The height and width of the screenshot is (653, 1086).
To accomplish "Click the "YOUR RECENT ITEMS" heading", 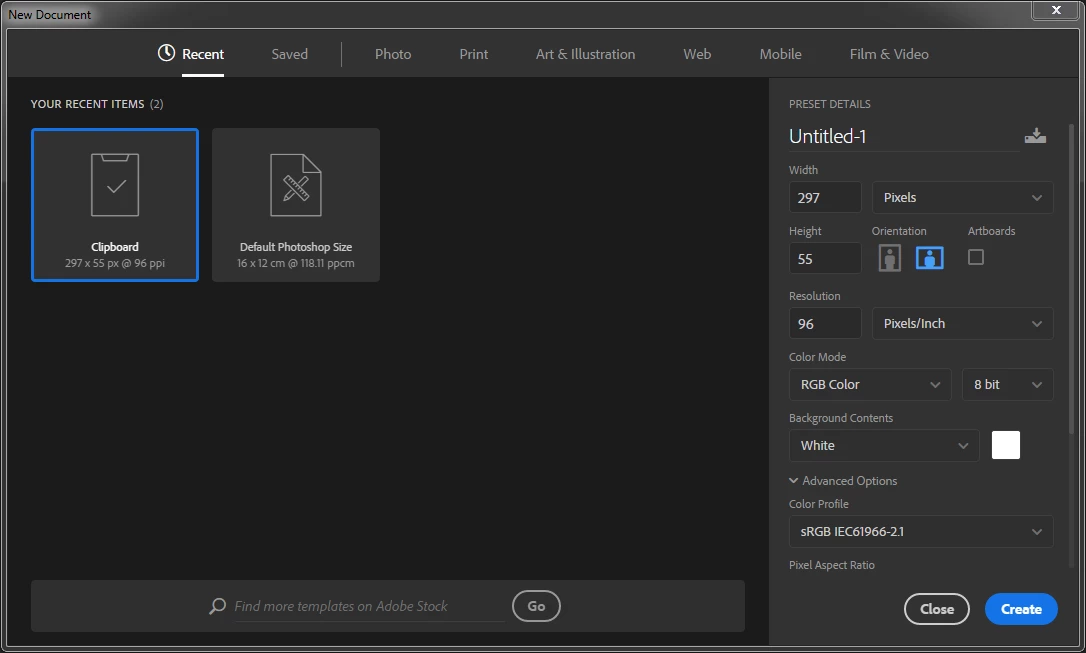I will pos(87,104).
